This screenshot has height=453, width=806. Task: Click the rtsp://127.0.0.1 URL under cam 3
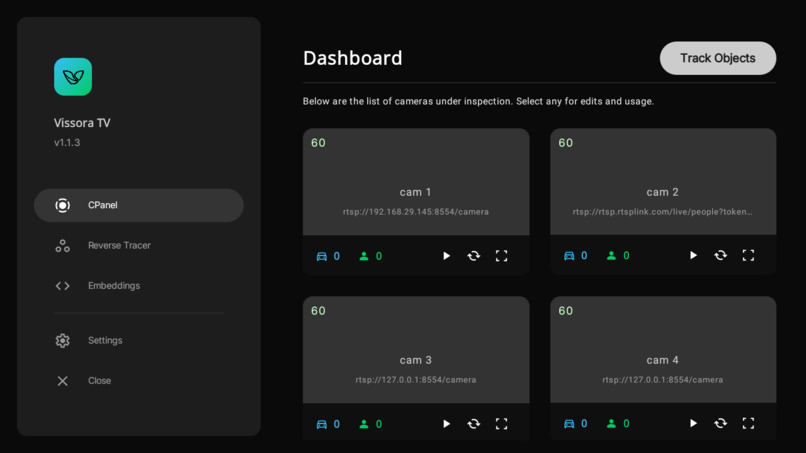point(416,380)
